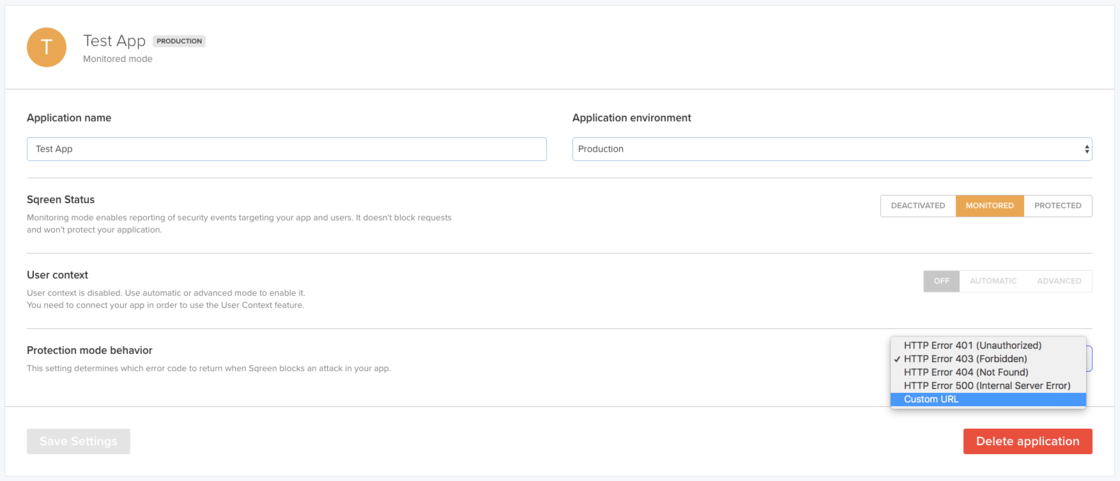Click the Save Settings button
This screenshot has width=1120, height=481.
[x=78, y=441]
